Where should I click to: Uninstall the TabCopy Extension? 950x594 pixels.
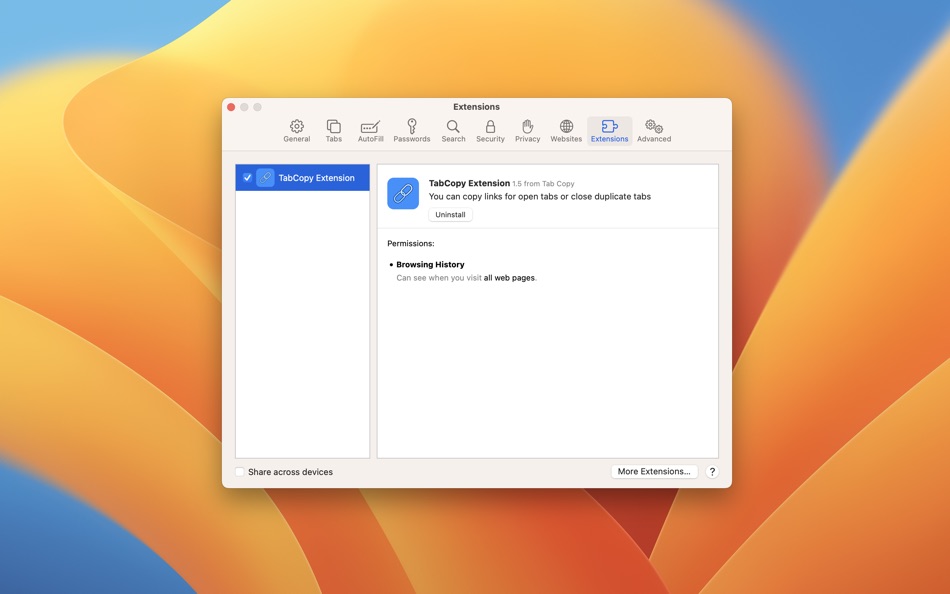(450, 215)
